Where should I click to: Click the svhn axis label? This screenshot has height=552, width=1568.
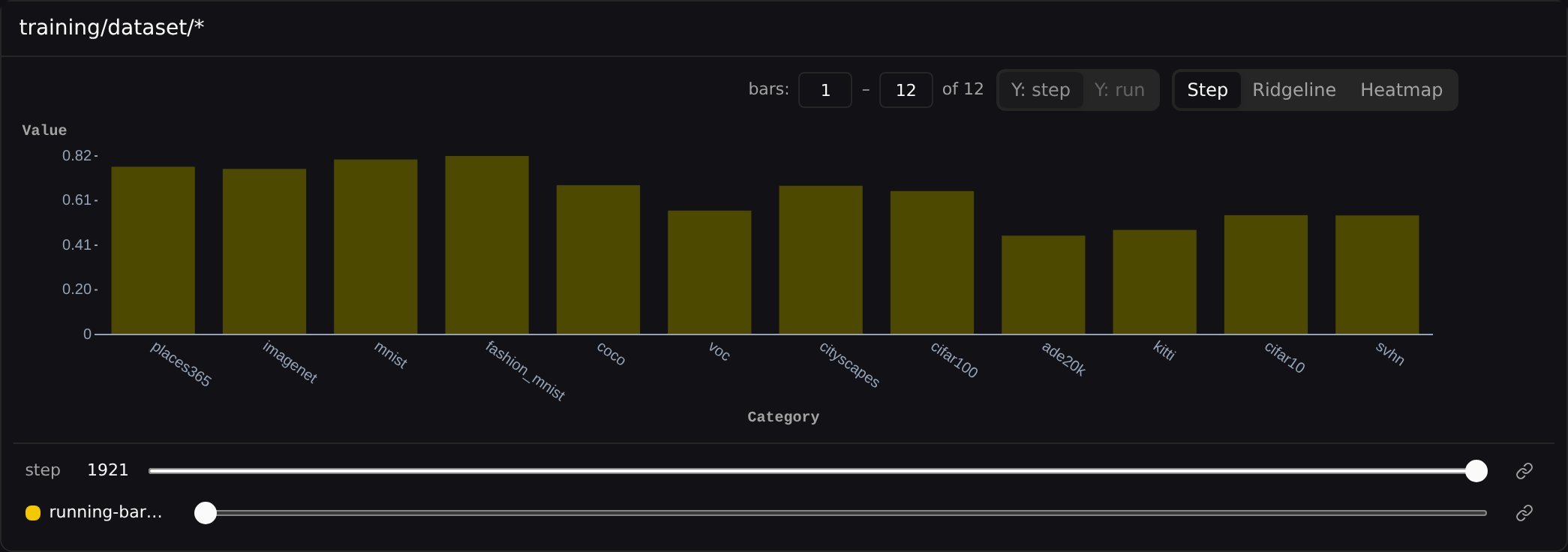(x=1390, y=353)
